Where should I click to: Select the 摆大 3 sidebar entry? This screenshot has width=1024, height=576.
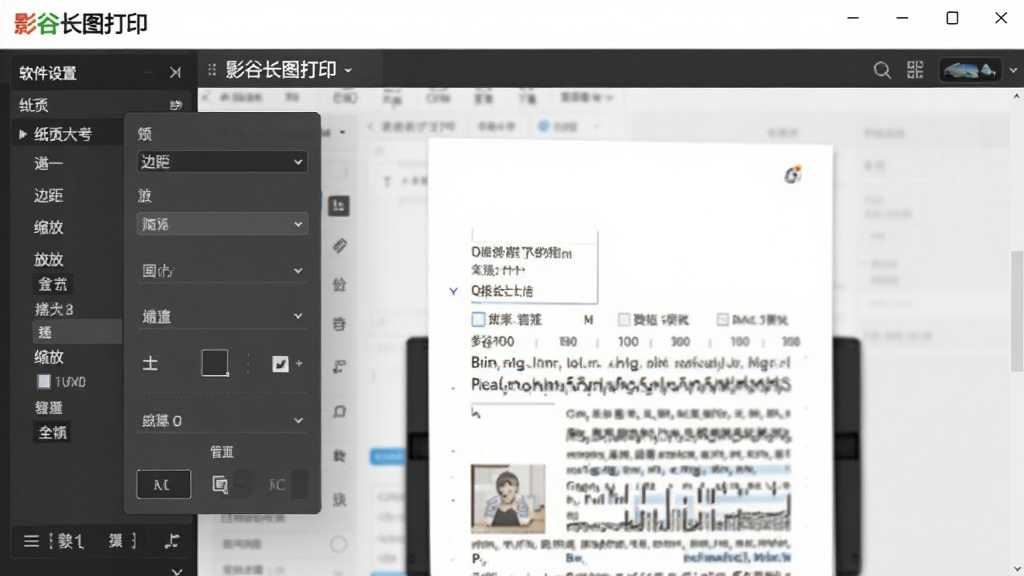click(54, 309)
